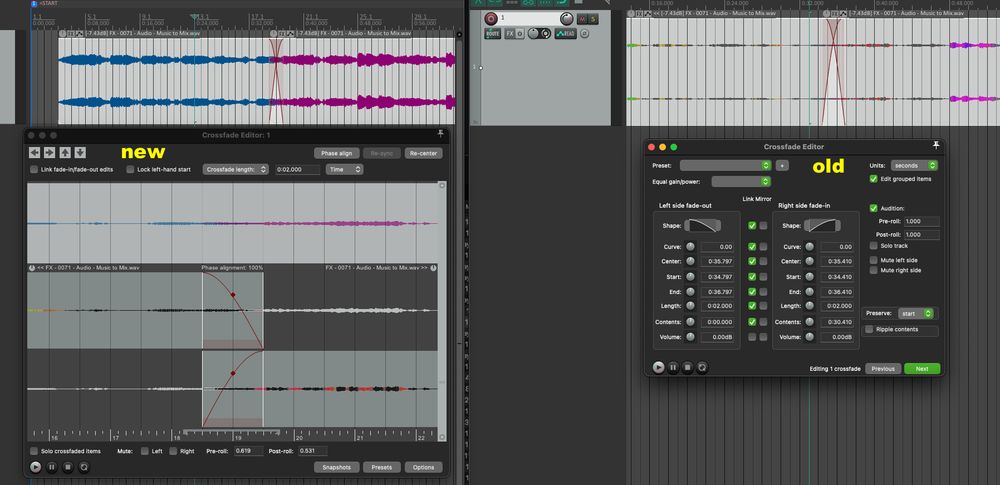The width and height of the screenshot is (1000, 485).
Task: Click Post-roll field 0.531
Action: point(312,451)
